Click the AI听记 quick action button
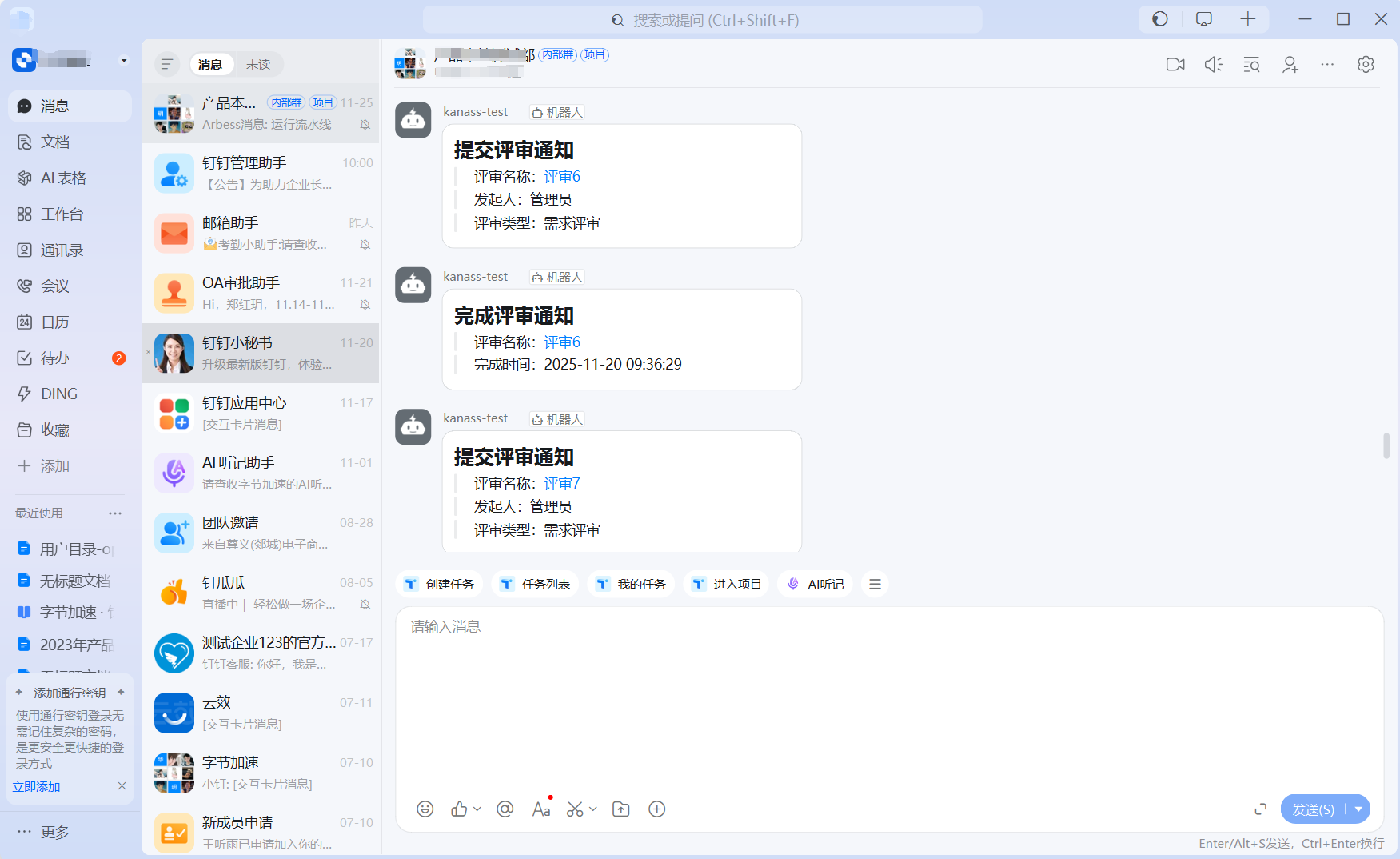Screen dimensions: 1400x859 [816, 584]
